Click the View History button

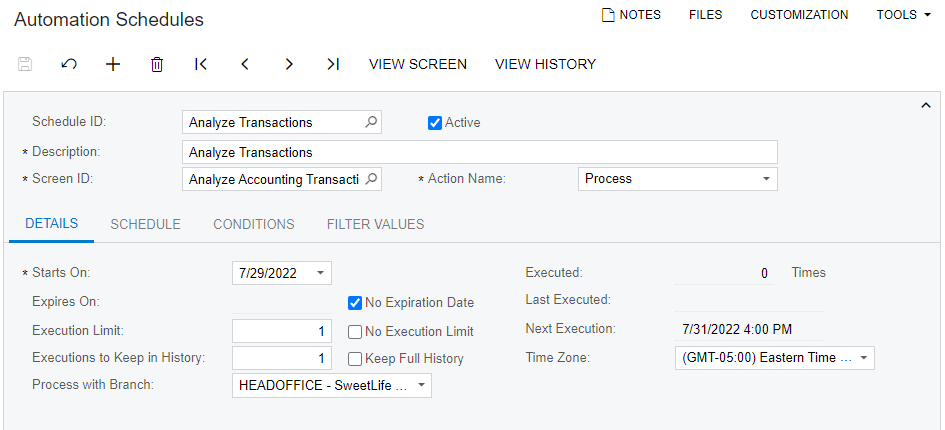[x=545, y=64]
